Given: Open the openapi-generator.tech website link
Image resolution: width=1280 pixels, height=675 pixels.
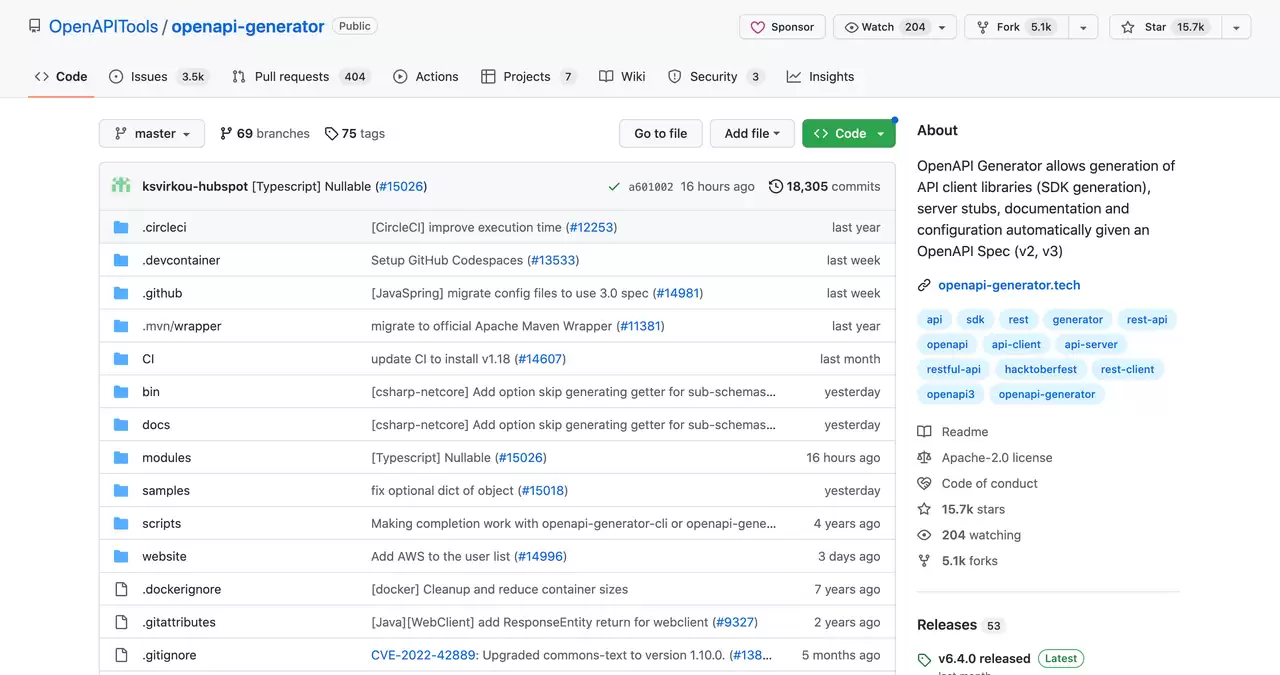Looking at the screenshot, I should [x=1009, y=285].
